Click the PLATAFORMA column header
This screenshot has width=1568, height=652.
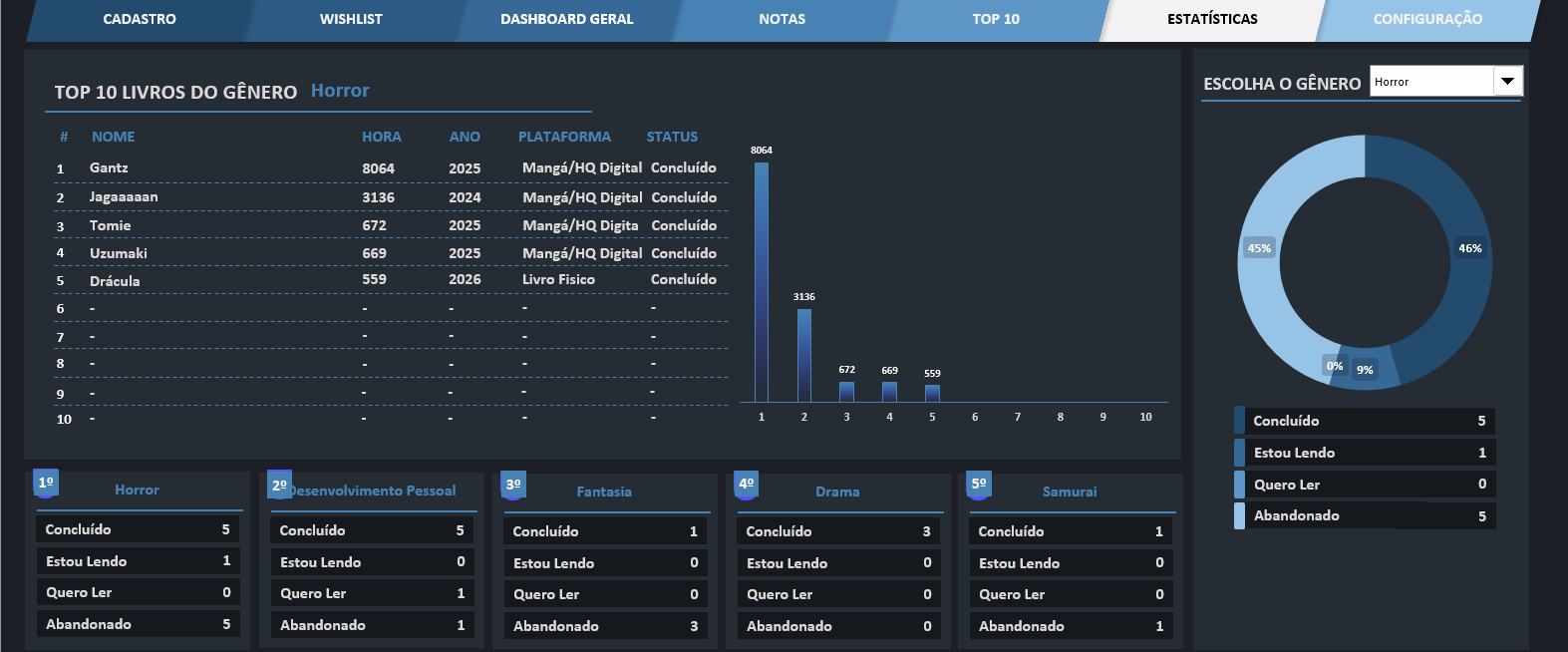click(564, 137)
